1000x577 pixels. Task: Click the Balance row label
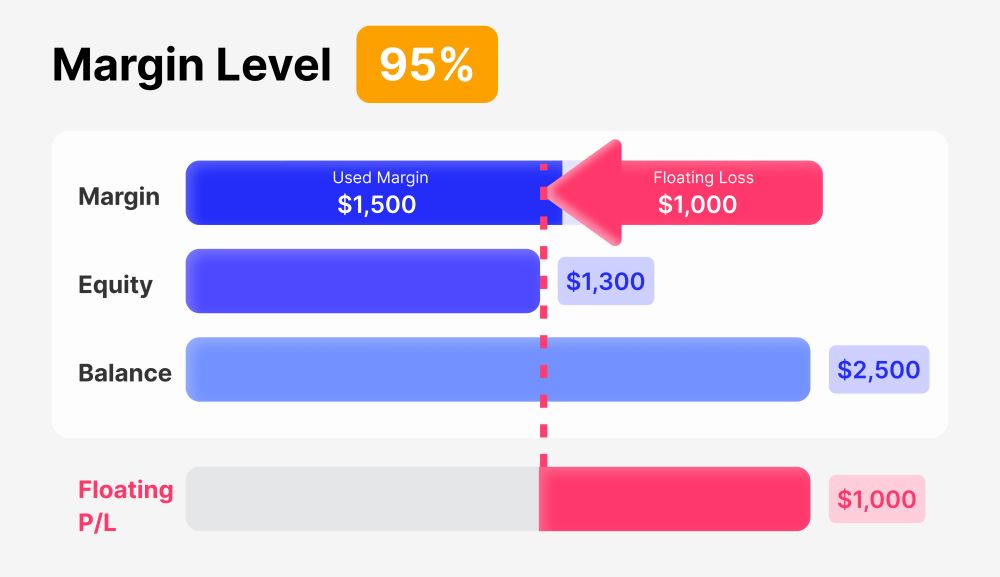(125, 373)
